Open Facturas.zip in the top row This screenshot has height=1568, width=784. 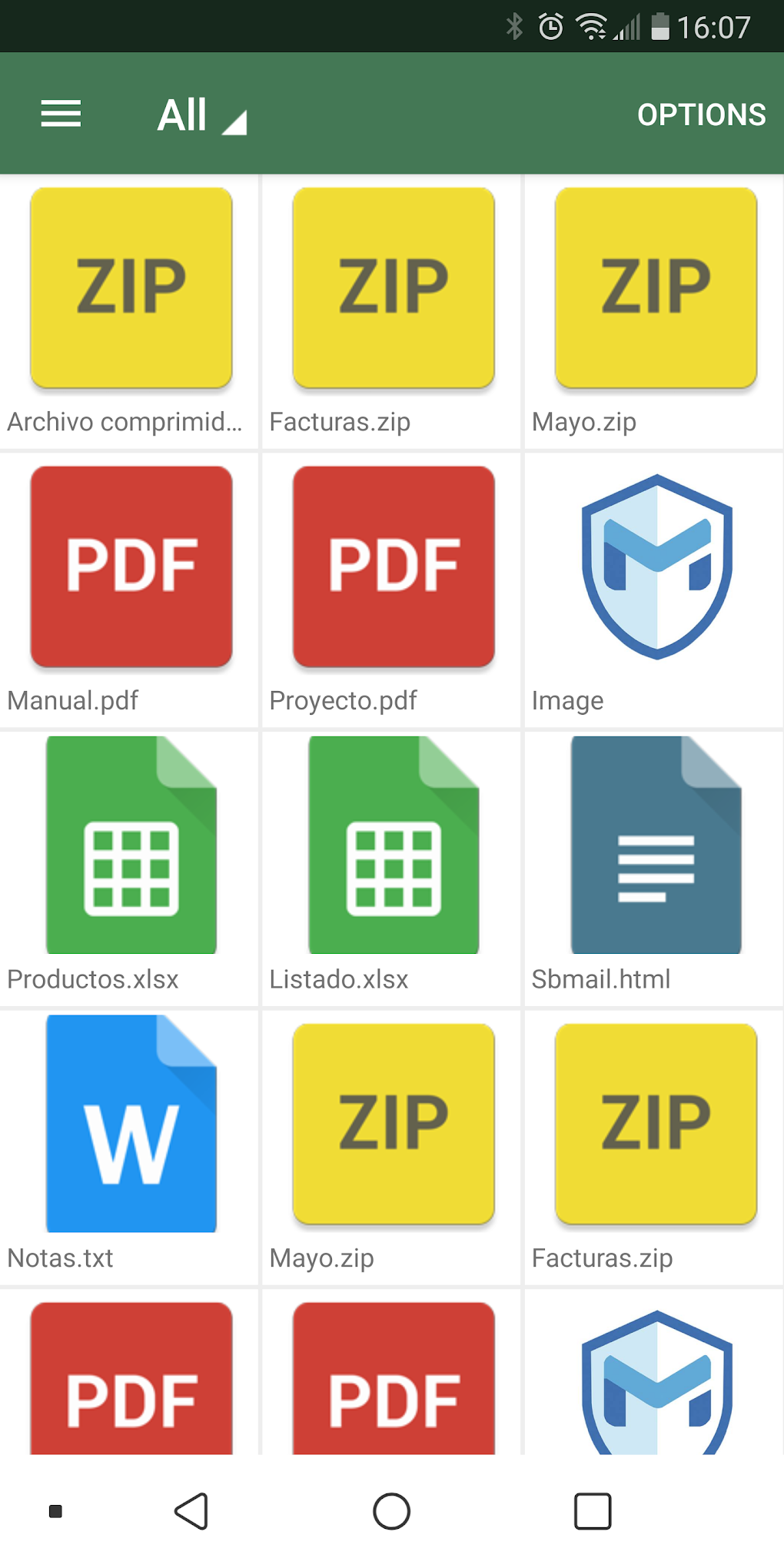coord(392,287)
